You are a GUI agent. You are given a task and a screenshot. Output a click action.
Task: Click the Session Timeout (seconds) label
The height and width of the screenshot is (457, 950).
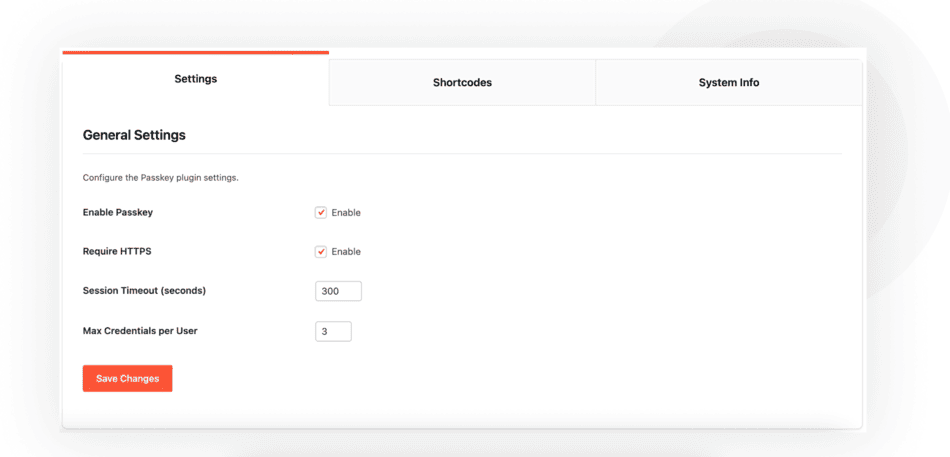pos(144,291)
